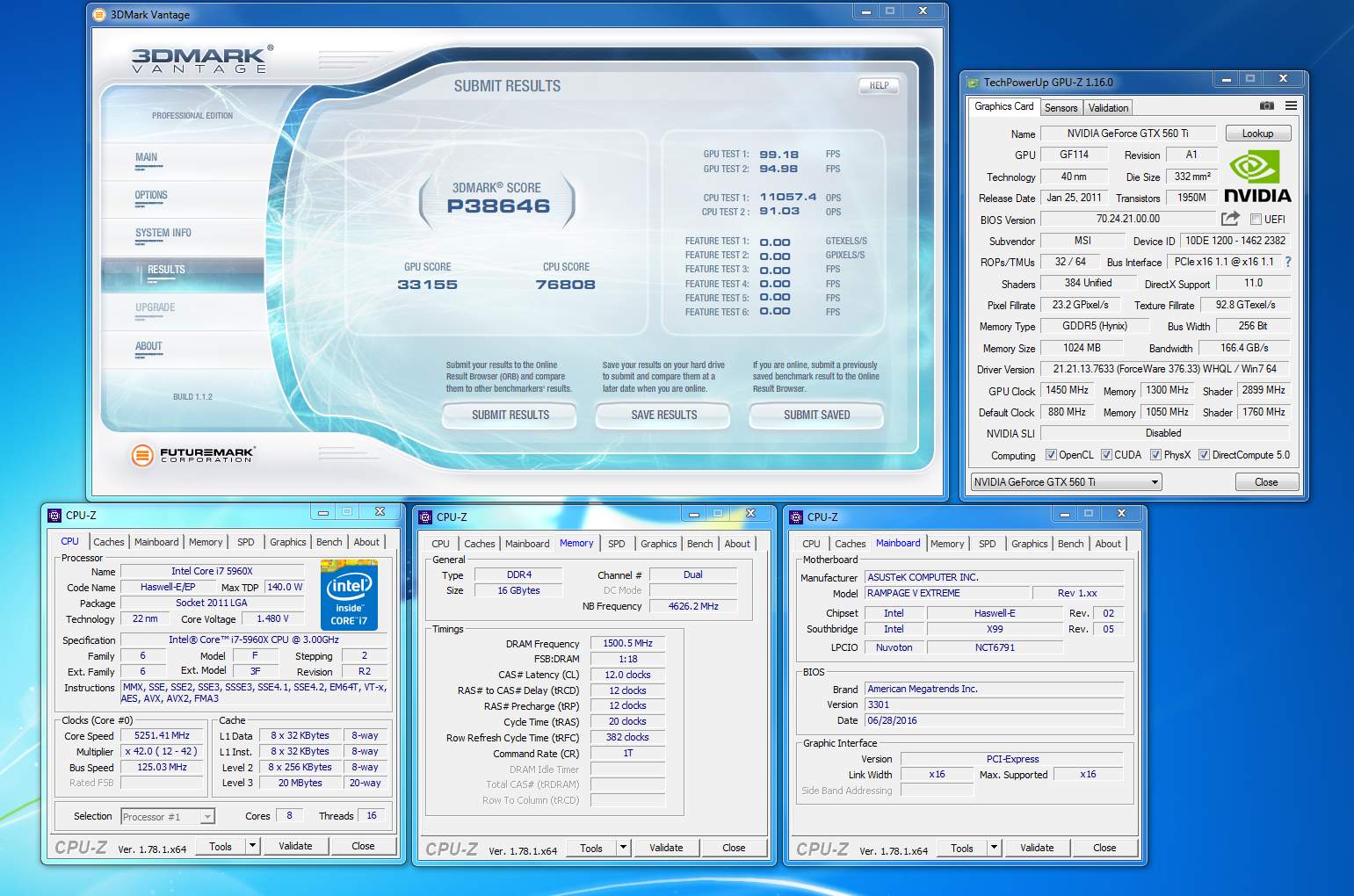This screenshot has height=896, width=1354.
Task: Click the Futuremark Corporation logo
Action: (x=193, y=454)
